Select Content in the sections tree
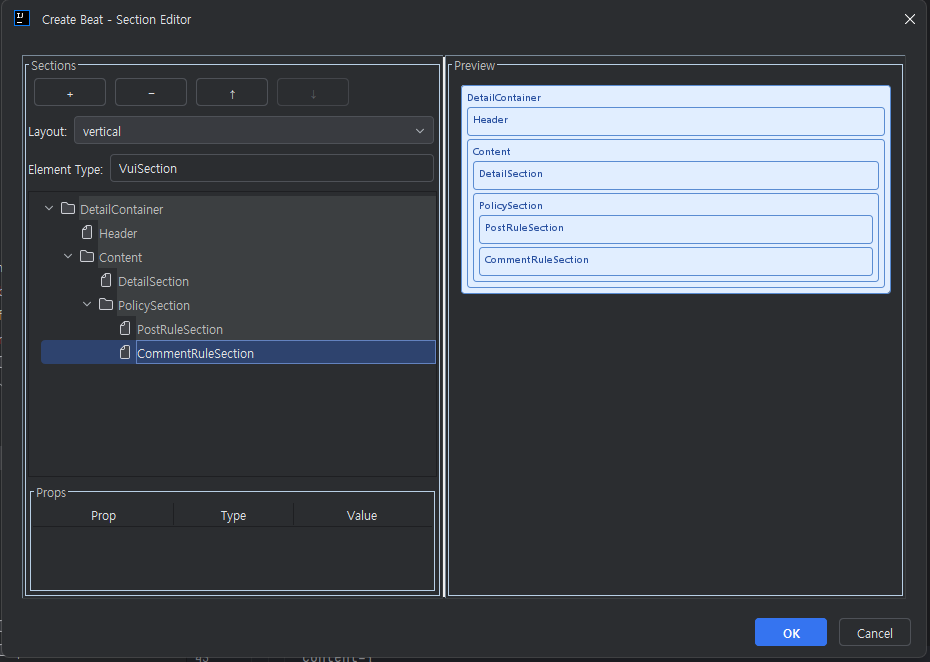The width and height of the screenshot is (930, 662). (120, 257)
